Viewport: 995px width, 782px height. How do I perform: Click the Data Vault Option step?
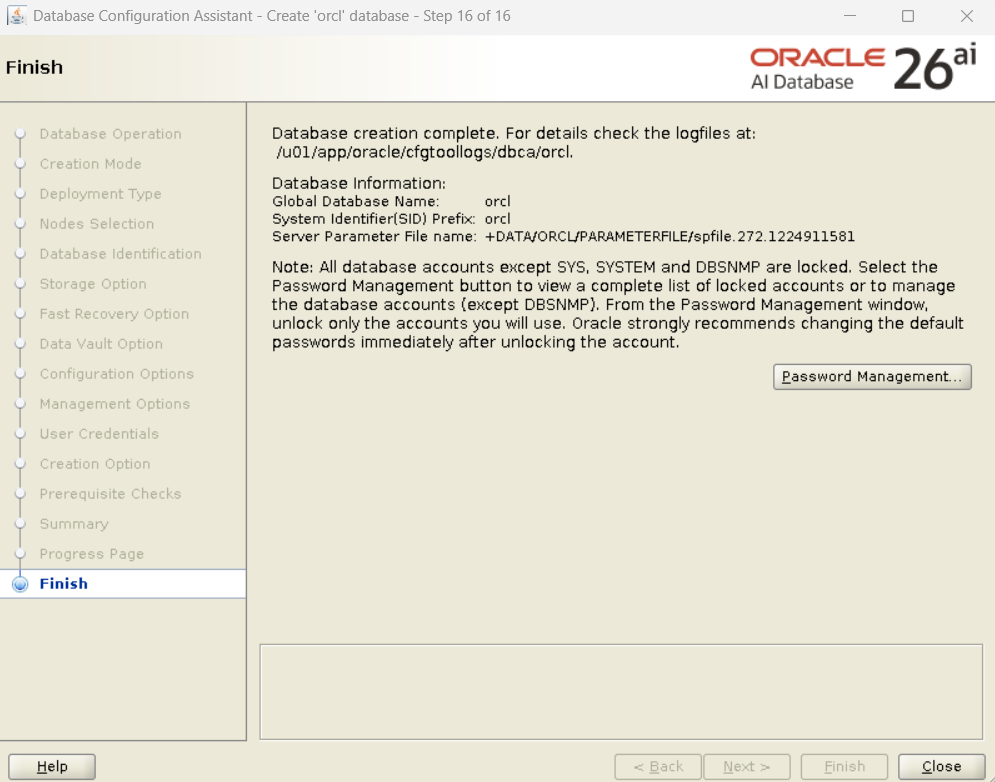click(101, 344)
